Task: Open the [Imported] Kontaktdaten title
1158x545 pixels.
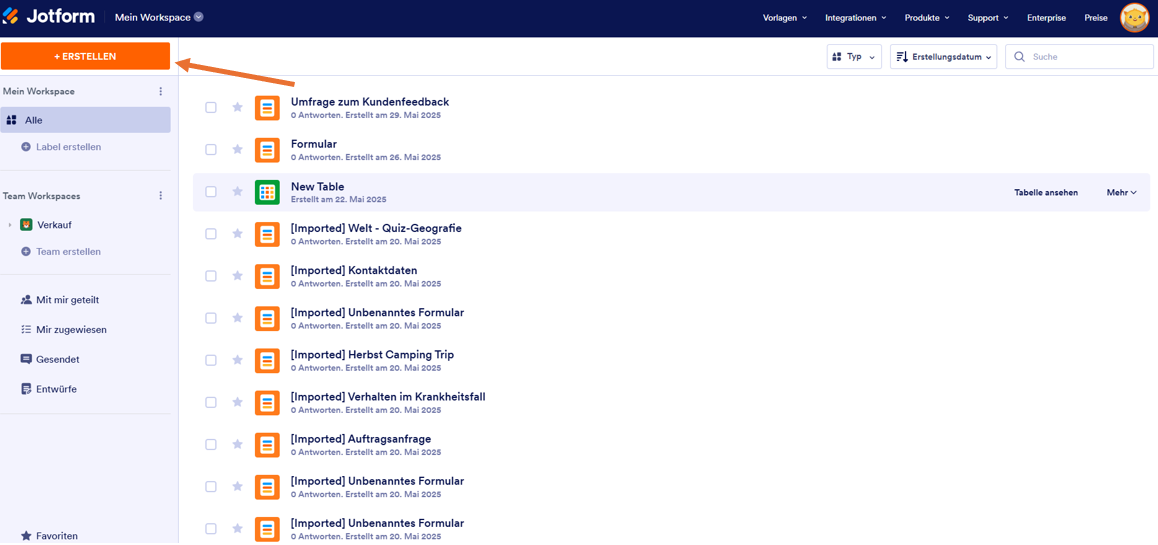Action: 354,270
